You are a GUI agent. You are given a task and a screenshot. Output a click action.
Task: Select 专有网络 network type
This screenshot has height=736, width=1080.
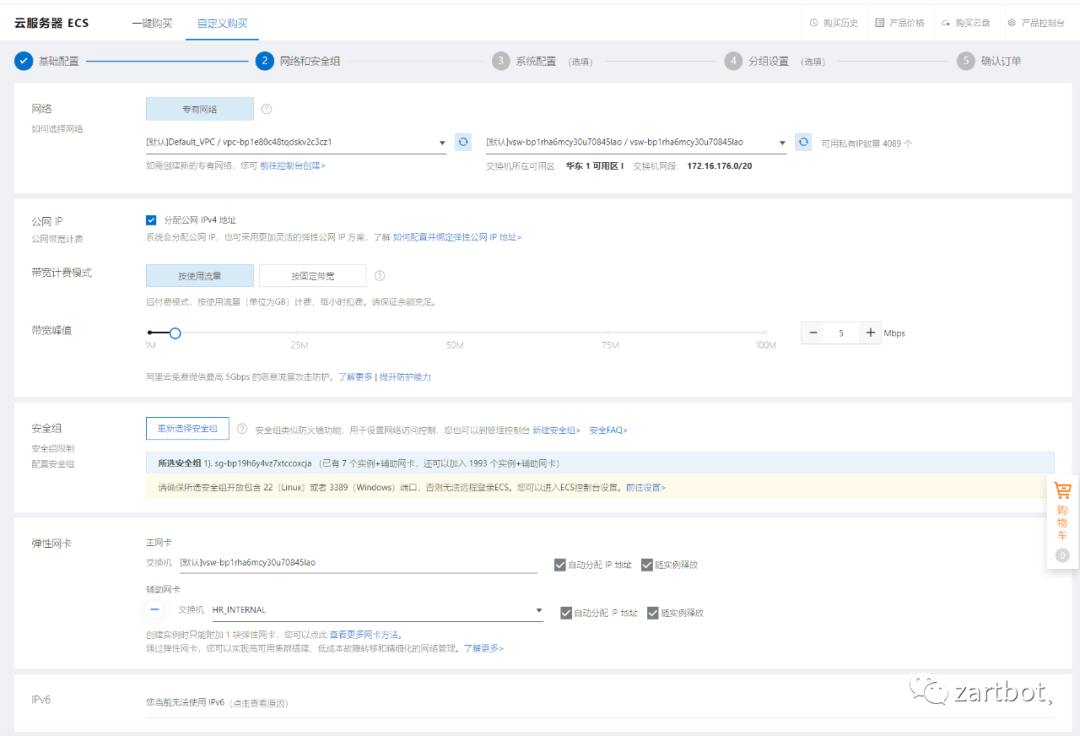pos(200,109)
